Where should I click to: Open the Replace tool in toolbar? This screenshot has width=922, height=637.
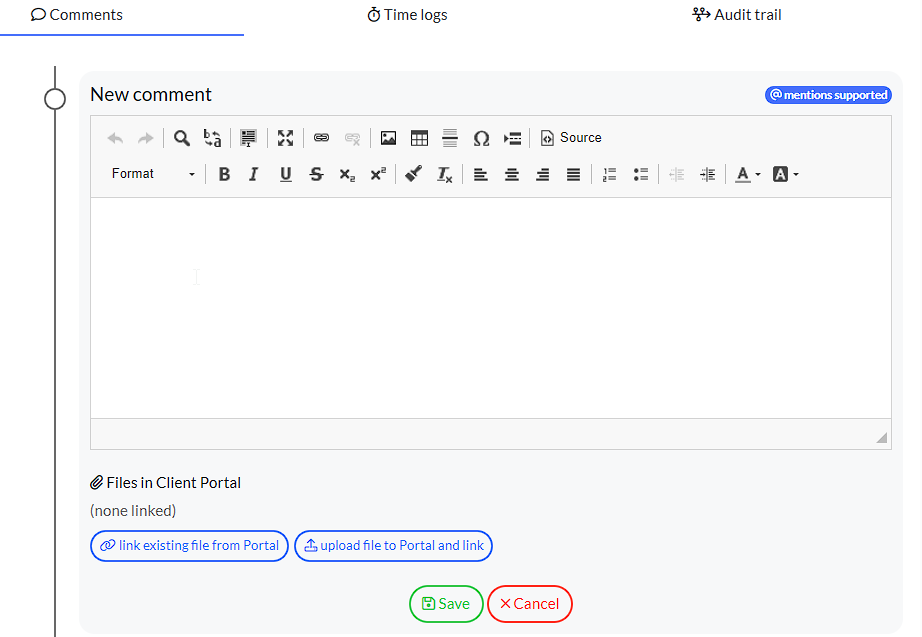212,138
